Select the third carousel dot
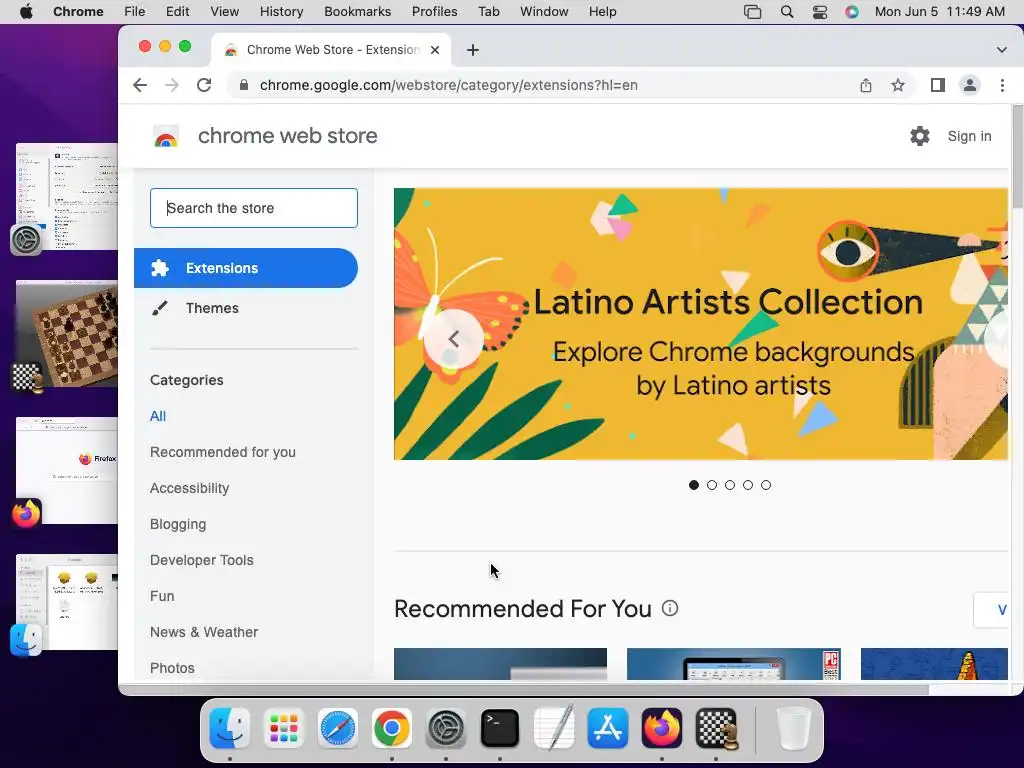The image size is (1024, 768). pos(730,485)
